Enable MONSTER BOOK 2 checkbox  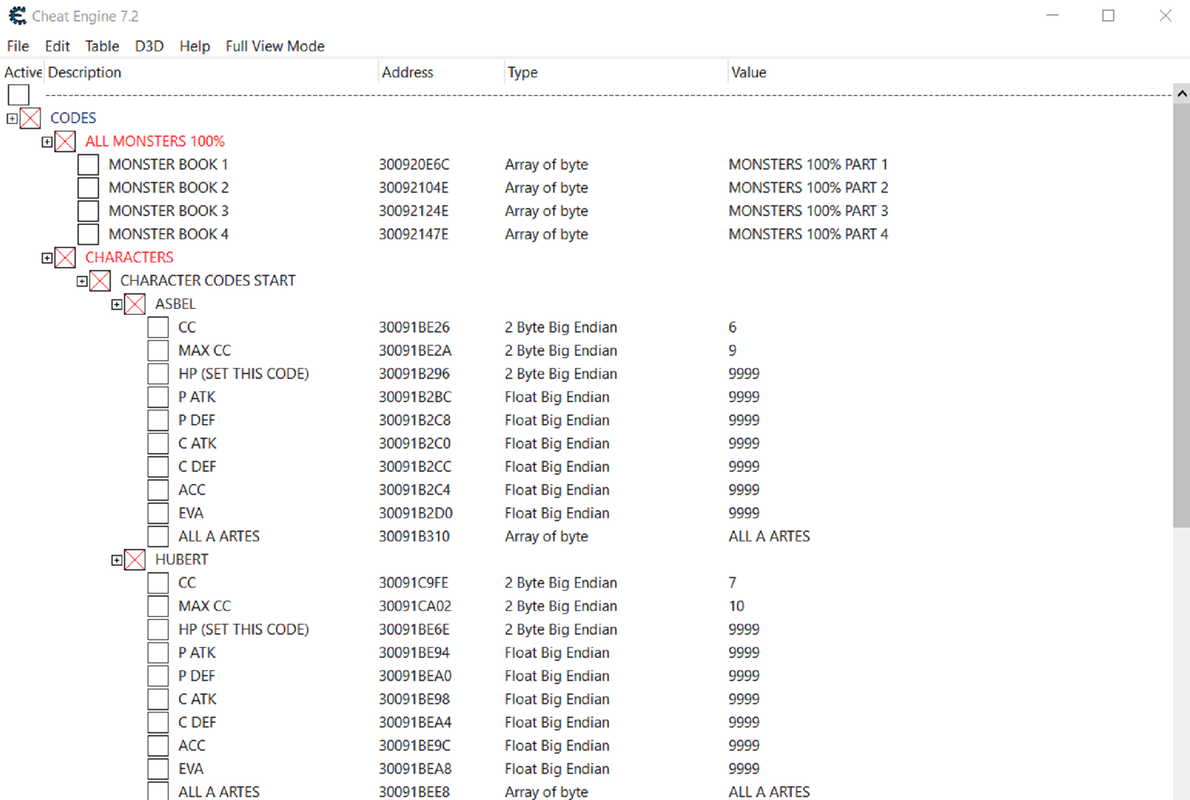tap(88, 187)
